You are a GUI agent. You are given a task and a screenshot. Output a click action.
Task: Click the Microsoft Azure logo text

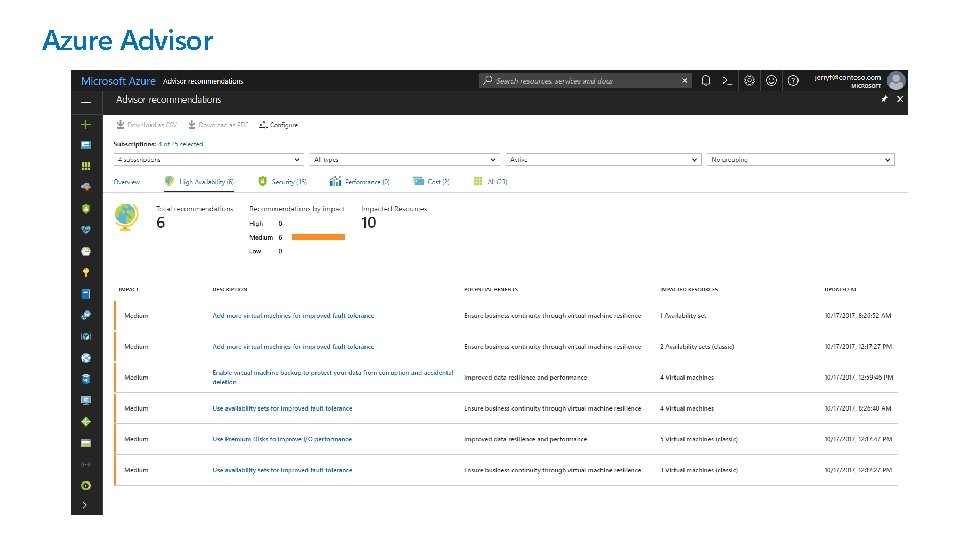(119, 81)
